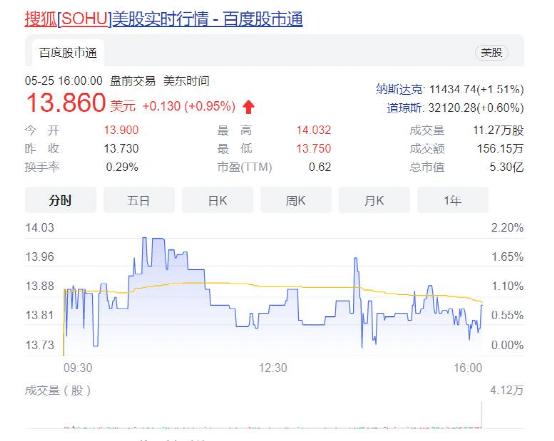Switch chart to 周K view
This screenshot has height=441, width=554.
click(x=296, y=200)
